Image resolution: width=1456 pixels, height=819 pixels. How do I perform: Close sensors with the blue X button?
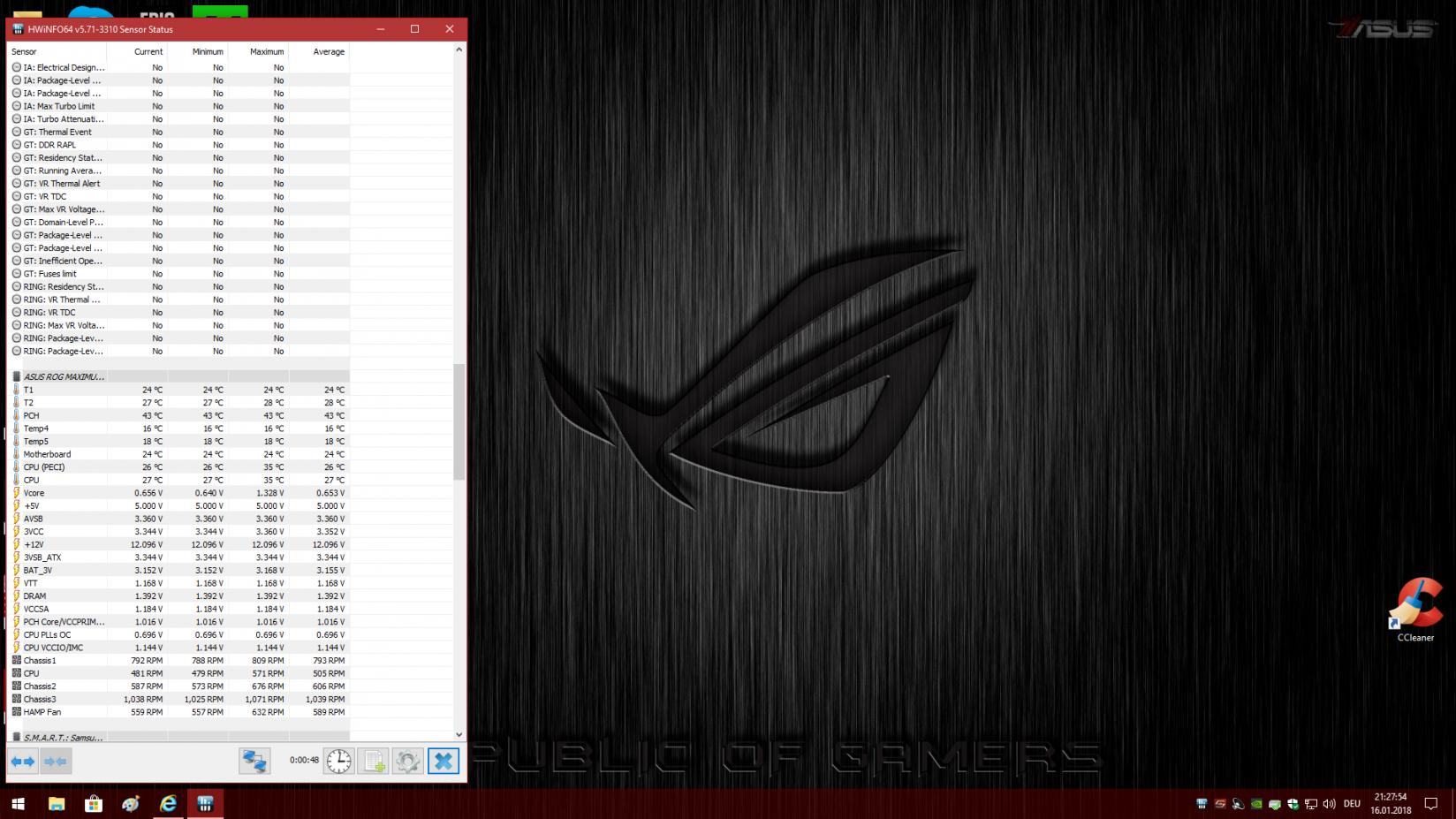coord(444,761)
